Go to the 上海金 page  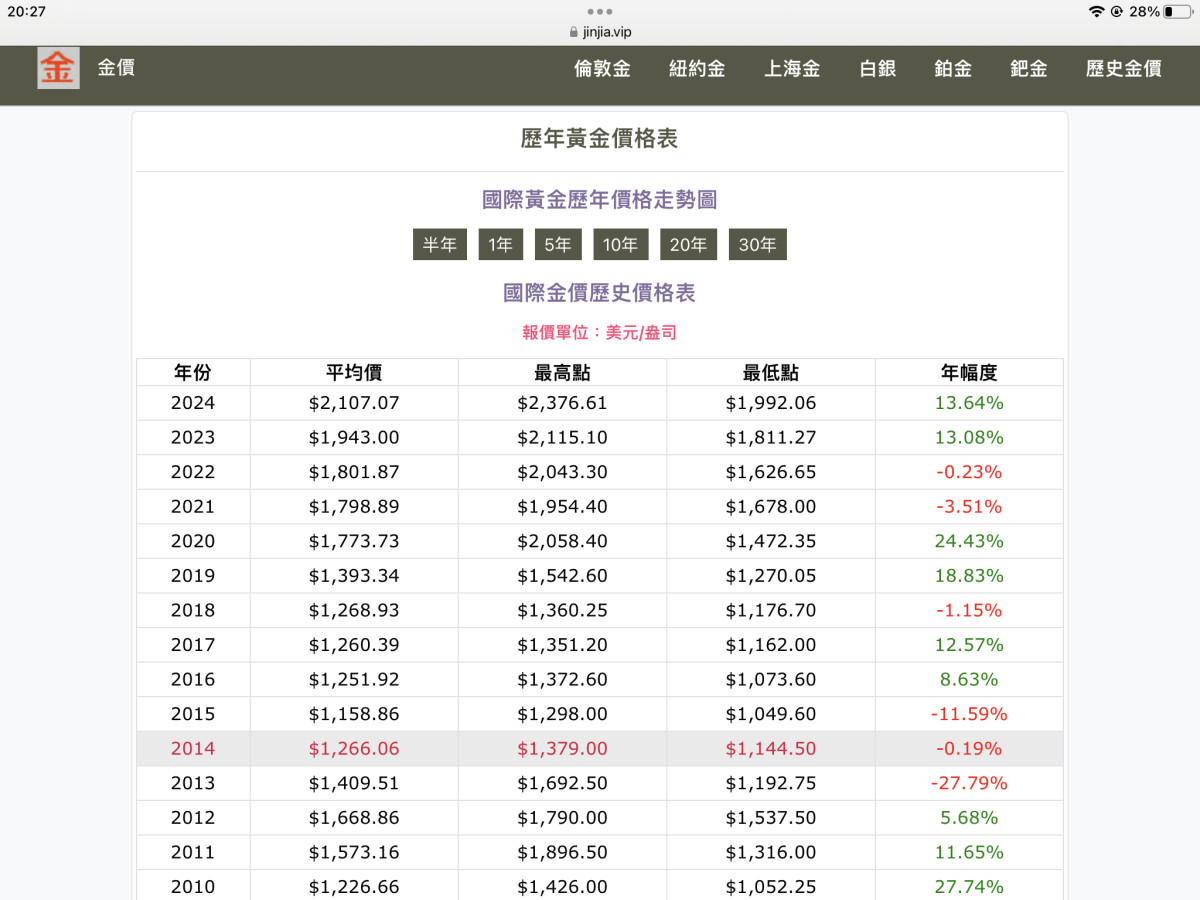792,69
